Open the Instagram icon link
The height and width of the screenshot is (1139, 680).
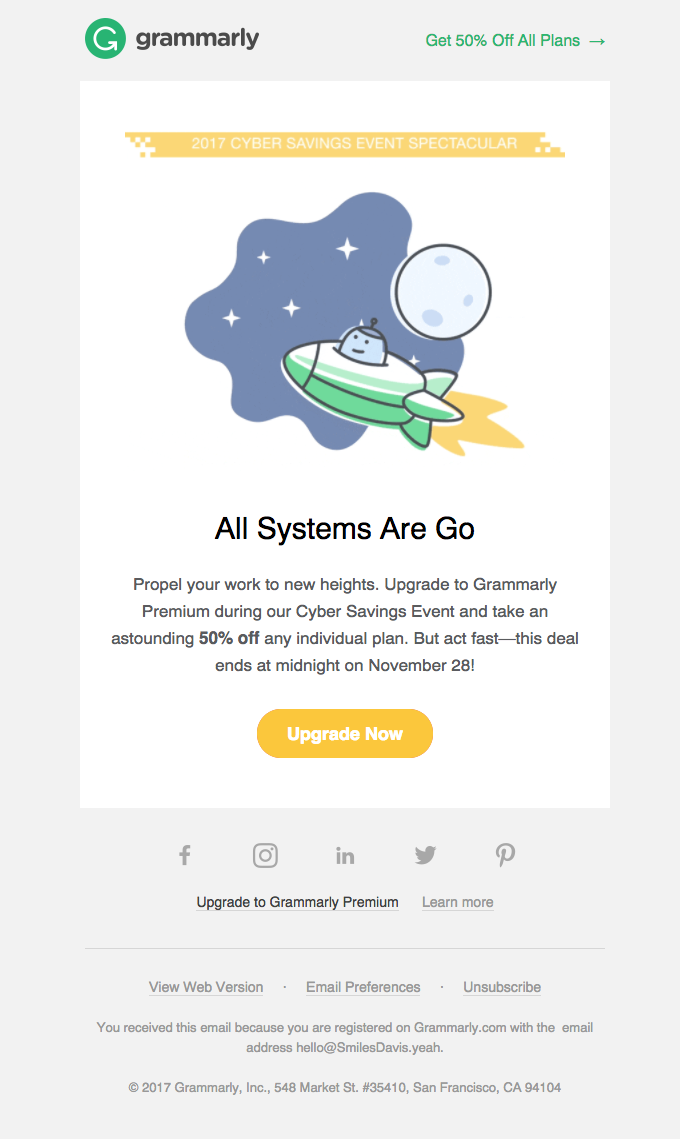point(265,855)
